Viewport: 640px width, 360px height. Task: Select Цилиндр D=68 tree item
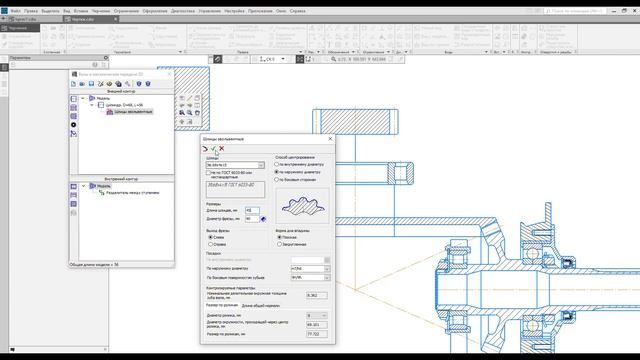click(x=124, y=105)
